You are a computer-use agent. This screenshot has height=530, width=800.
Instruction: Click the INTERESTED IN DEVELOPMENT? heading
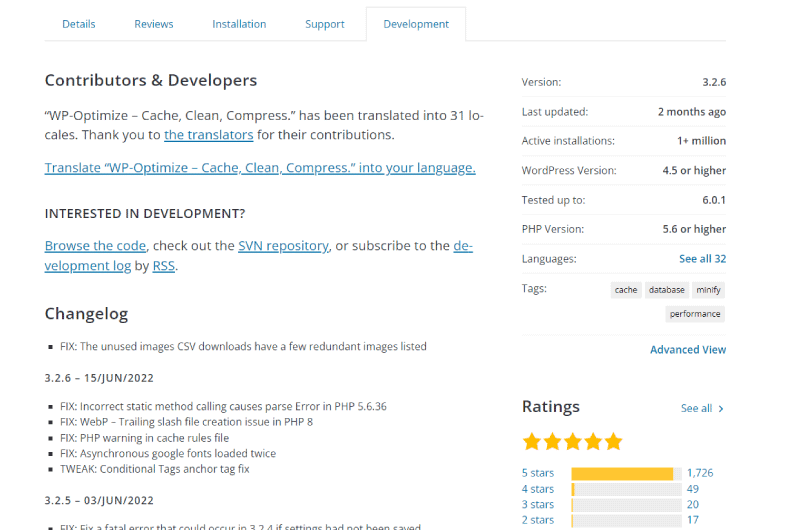point(145,214)
